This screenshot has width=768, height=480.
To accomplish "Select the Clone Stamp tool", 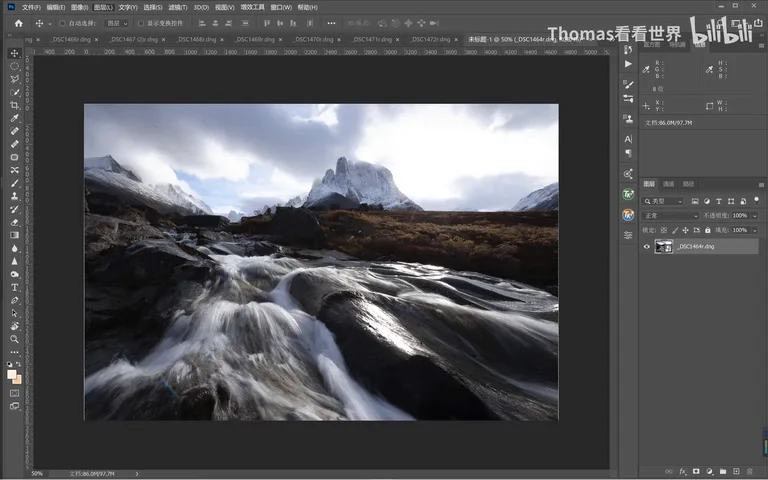I will pyautogui.click(x=15, y=196).
